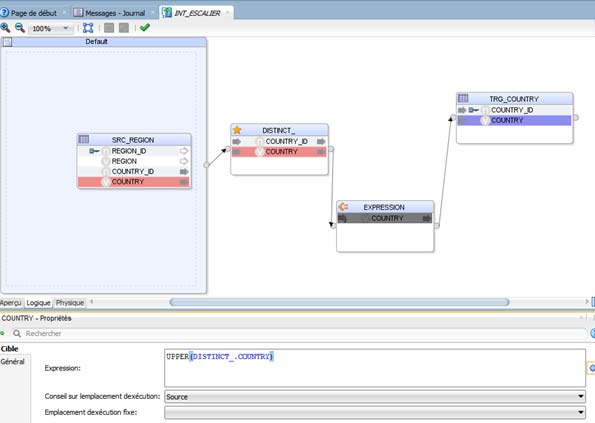
Task: Select the SRC_REGION table header
Action: coord(134,140)
